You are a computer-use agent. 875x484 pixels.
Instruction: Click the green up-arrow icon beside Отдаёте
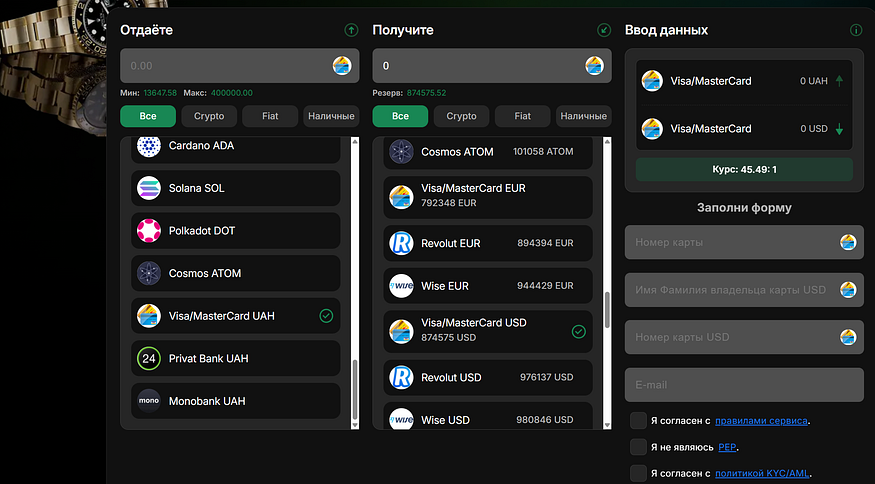(351, 30)
